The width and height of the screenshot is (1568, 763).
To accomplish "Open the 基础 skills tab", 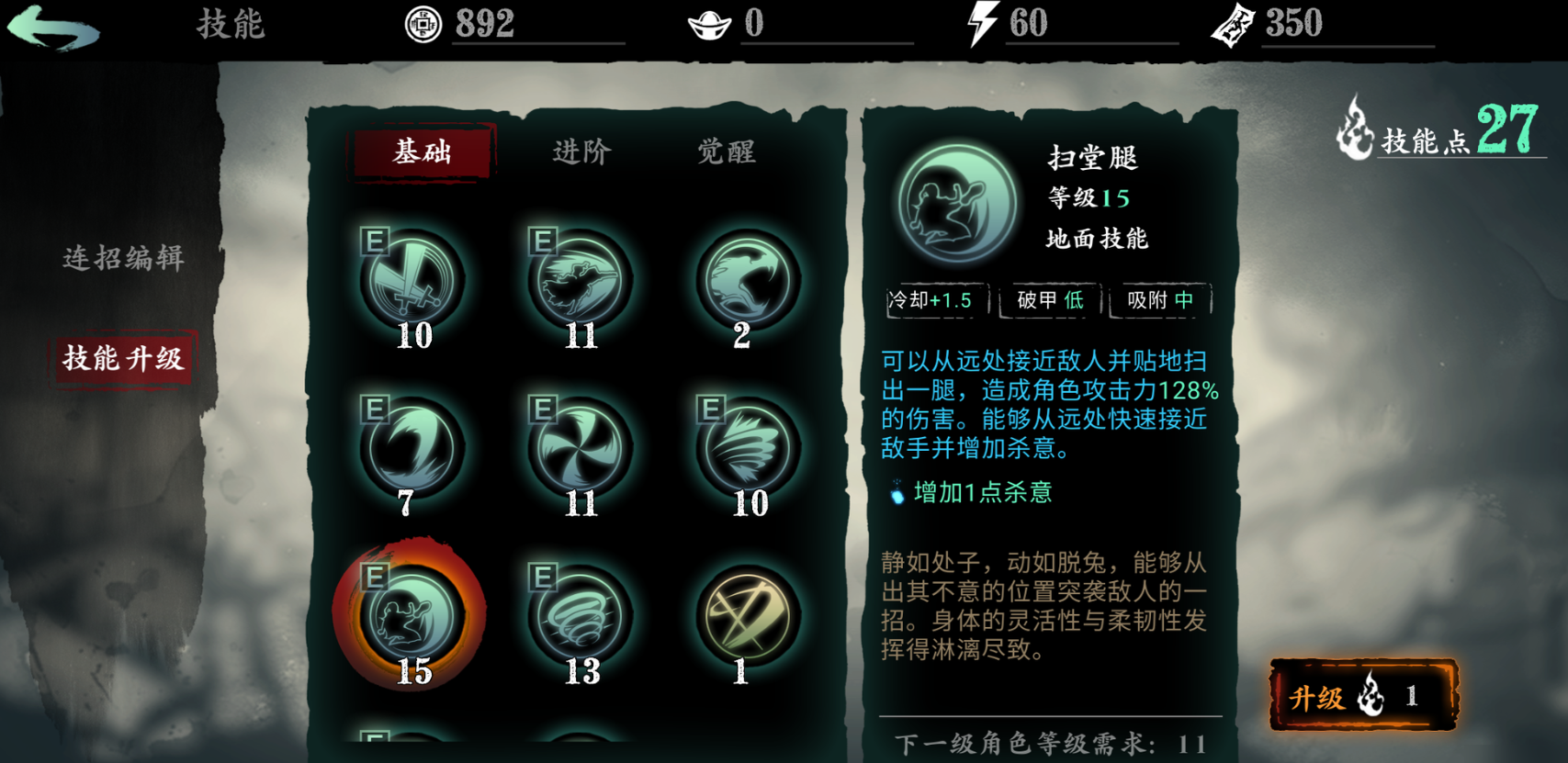I will pyautogui.click(x=423, y=151).
